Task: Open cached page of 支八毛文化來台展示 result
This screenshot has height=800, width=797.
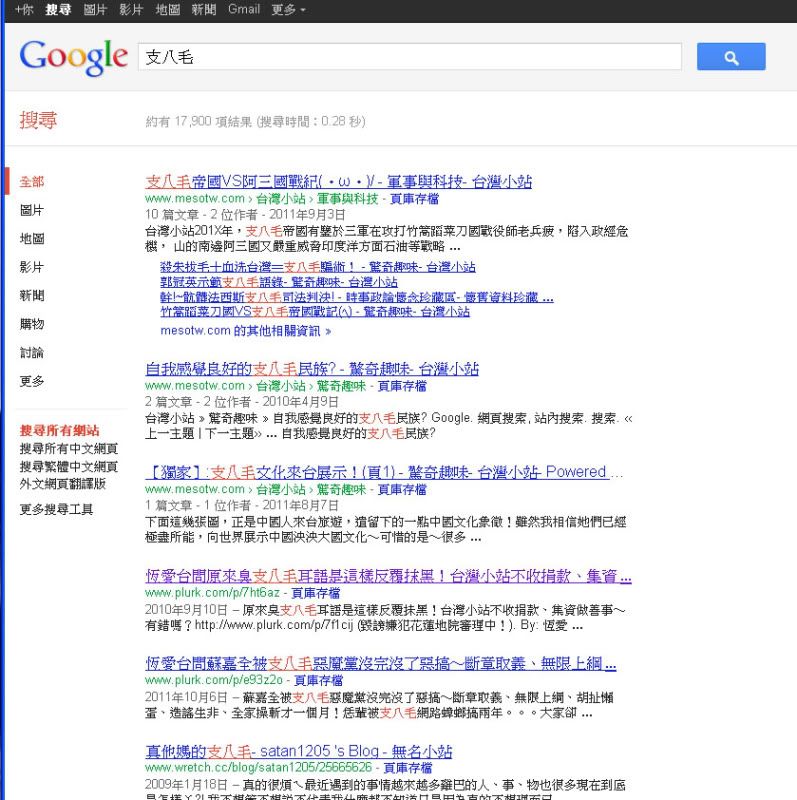Action: pyautogui.click(x=402, y=490)
